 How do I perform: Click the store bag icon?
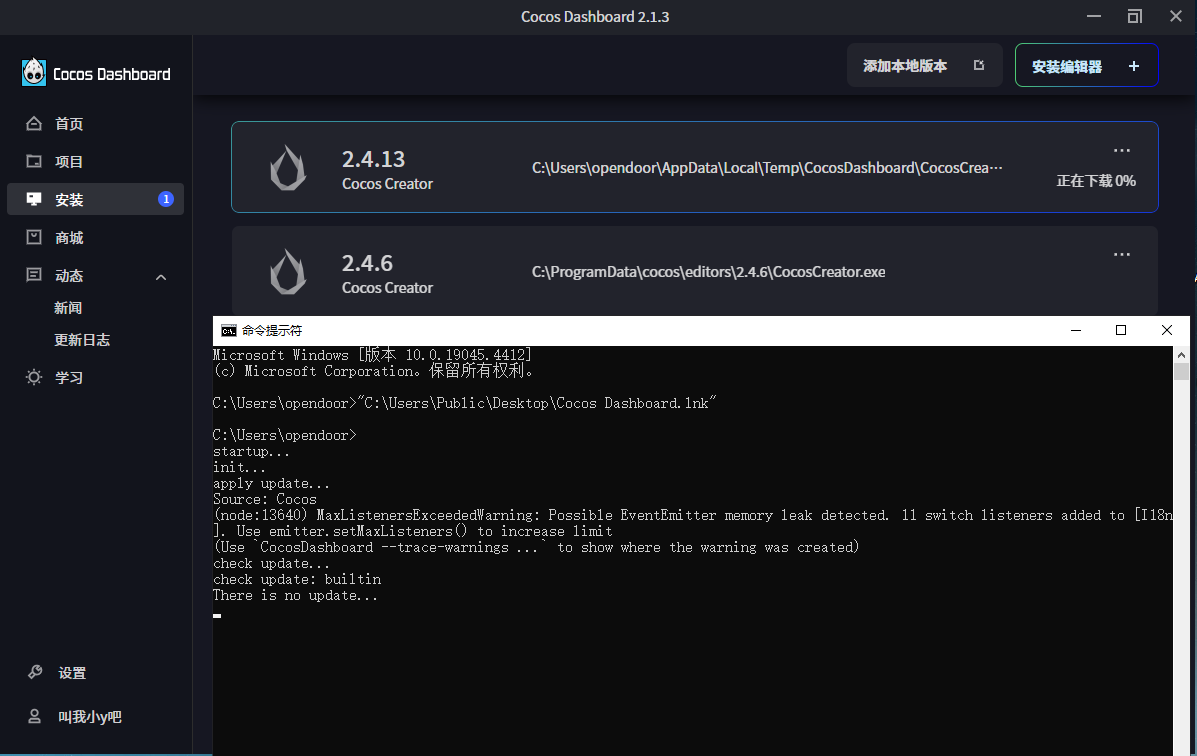[34, 237]
